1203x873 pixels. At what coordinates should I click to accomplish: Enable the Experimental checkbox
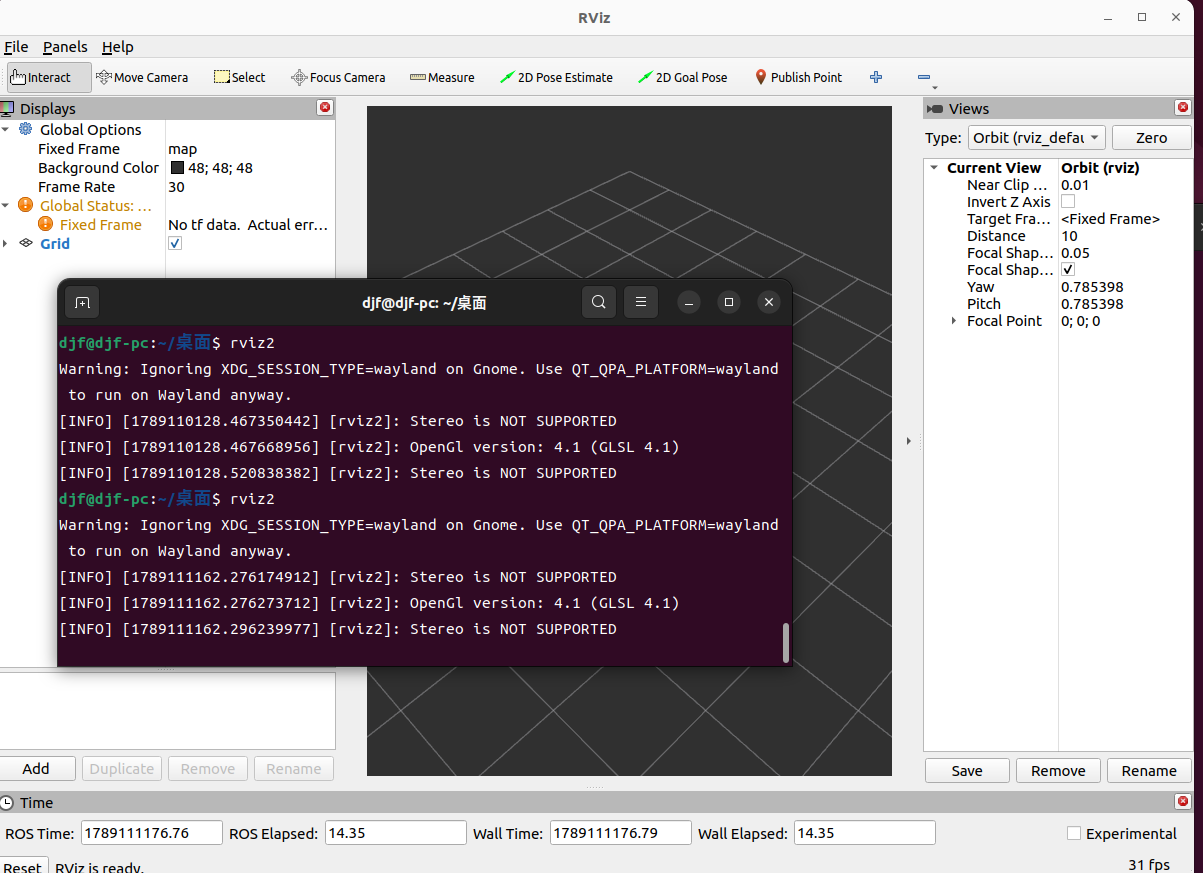[1074, 833]
